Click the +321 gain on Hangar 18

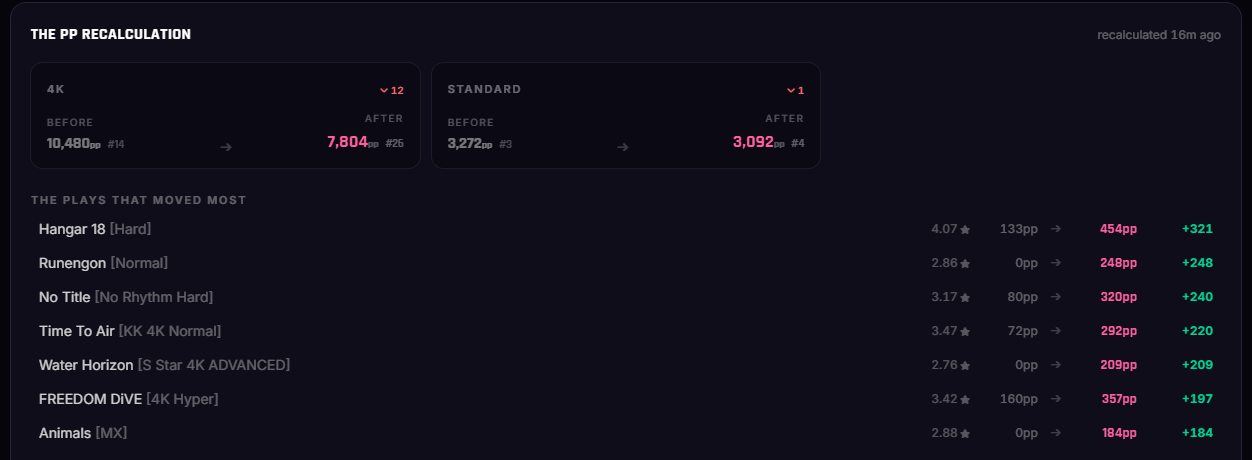[x=1197, y=229]
